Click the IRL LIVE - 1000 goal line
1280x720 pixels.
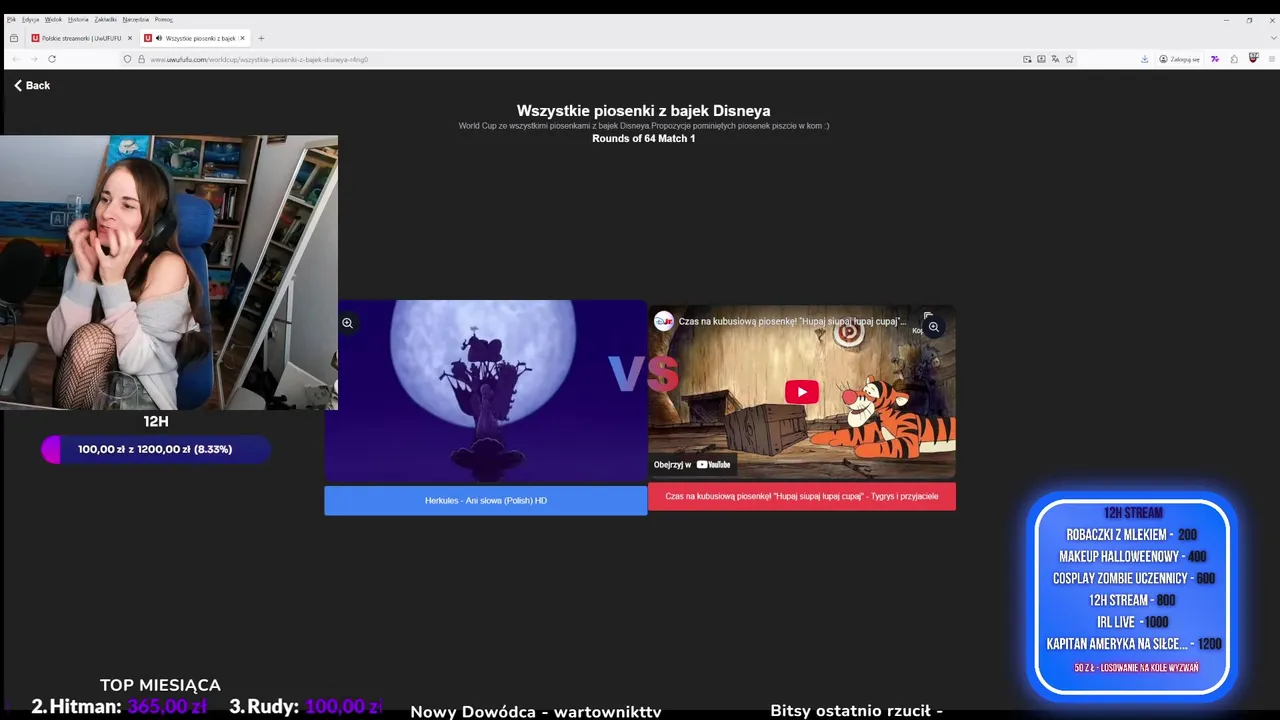(x=1132, y=622)
